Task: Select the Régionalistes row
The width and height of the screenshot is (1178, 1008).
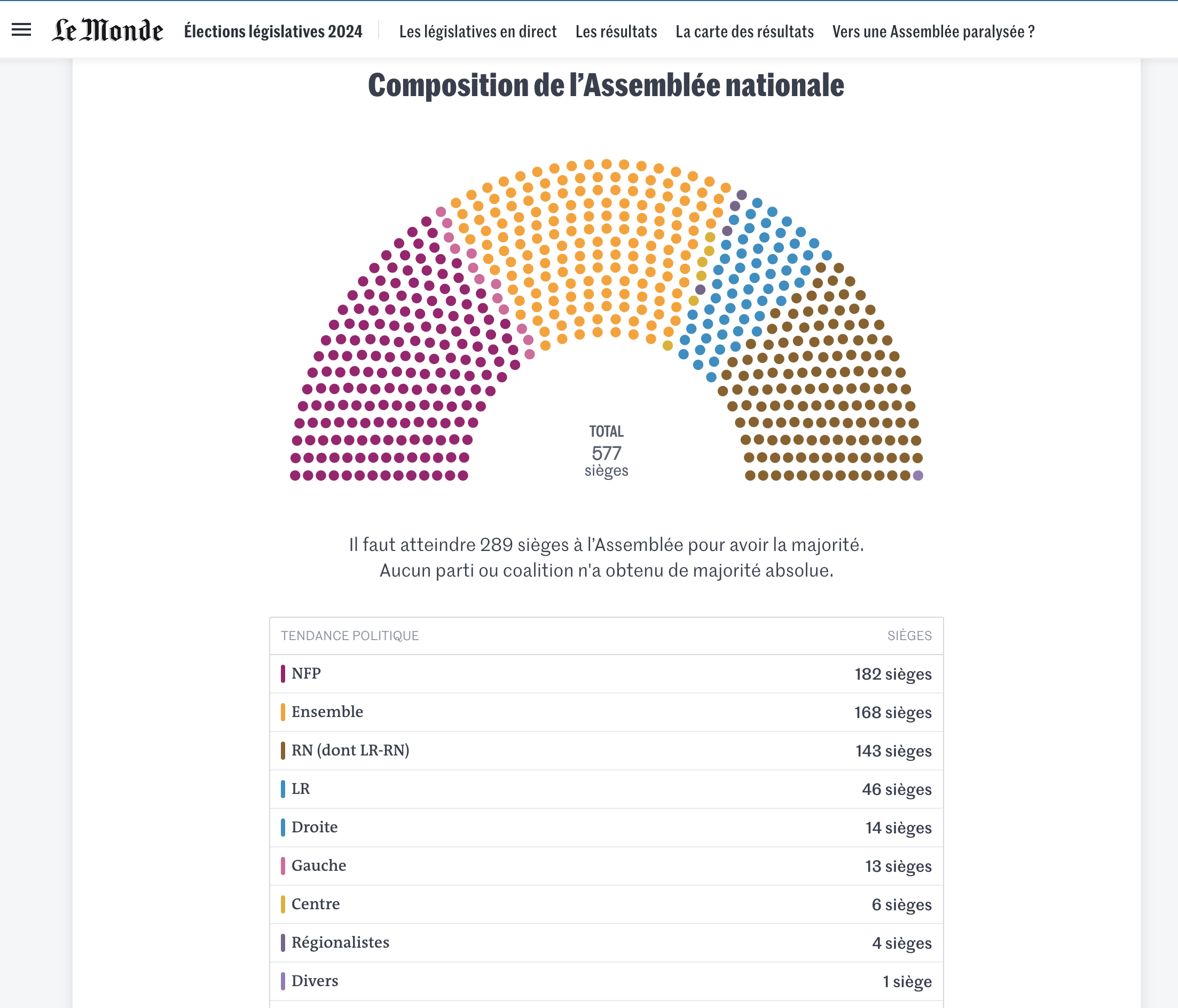Action: (x=606, y=943)
